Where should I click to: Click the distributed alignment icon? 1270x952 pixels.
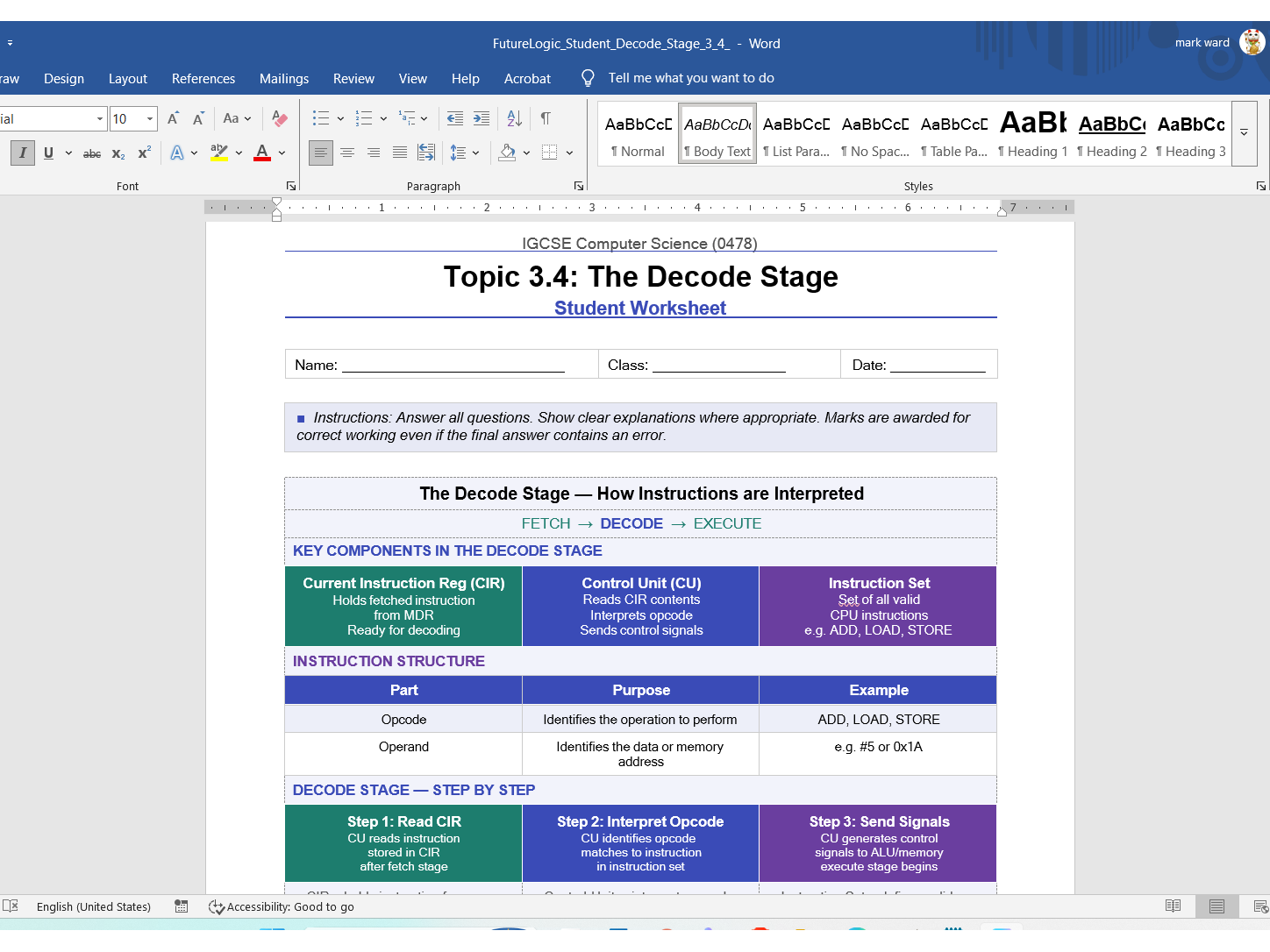(x=426, y=153)
